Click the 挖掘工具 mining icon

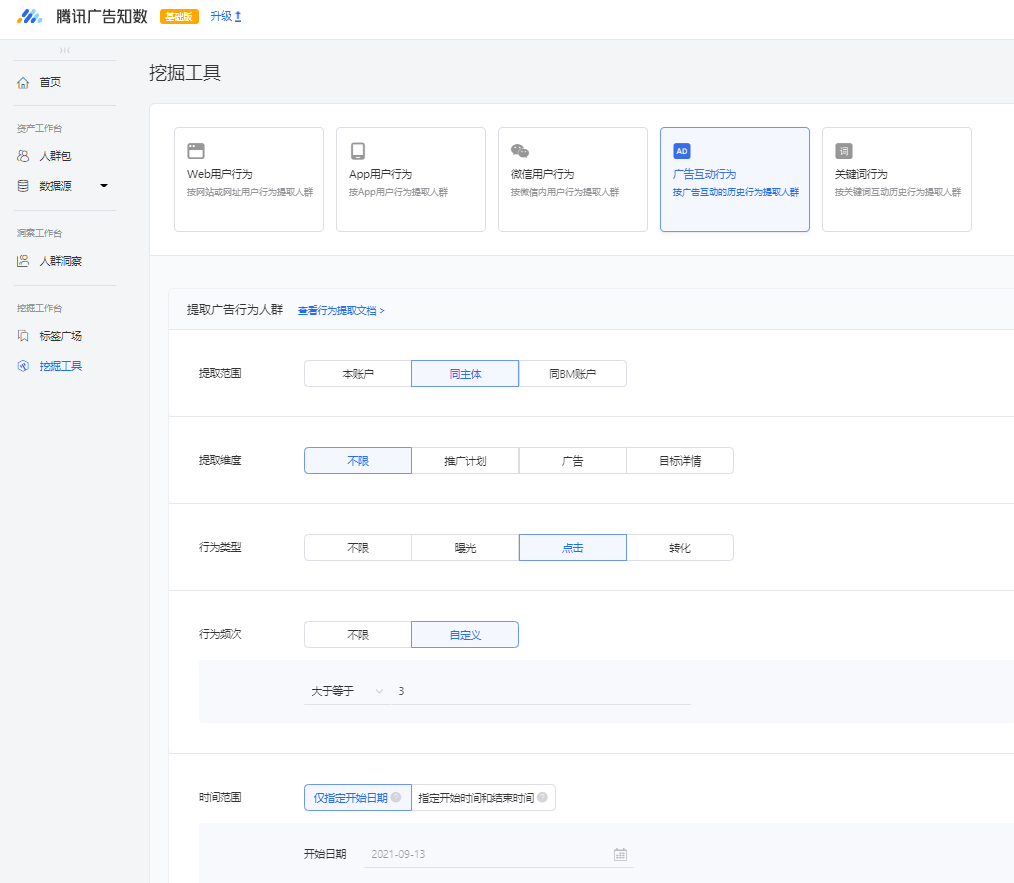coord(23,365)
